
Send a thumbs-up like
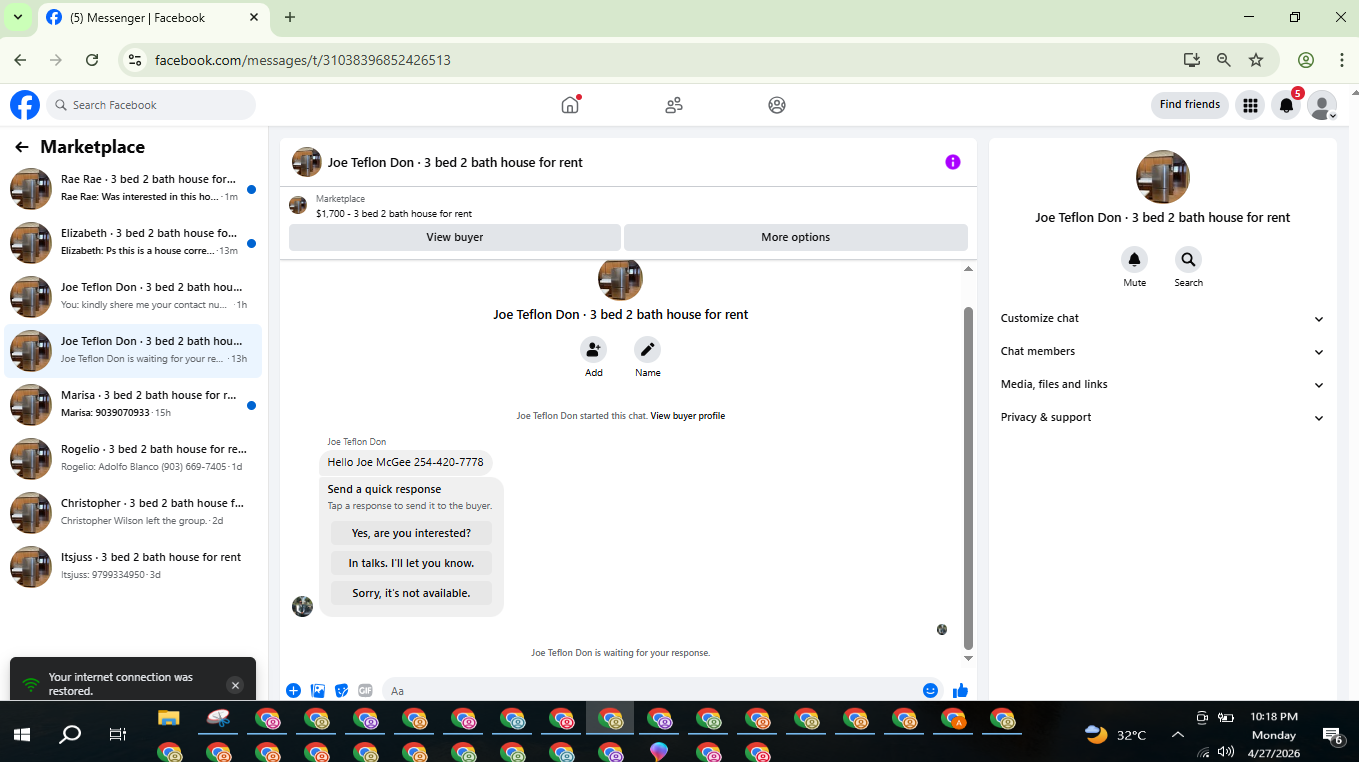pyautogui.click(x=960, y=690)
